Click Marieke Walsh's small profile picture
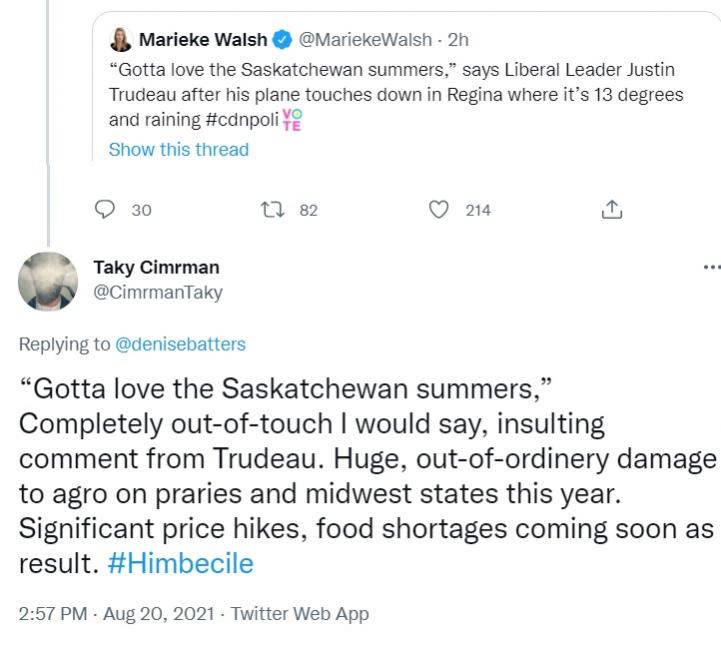 point(123,40)
